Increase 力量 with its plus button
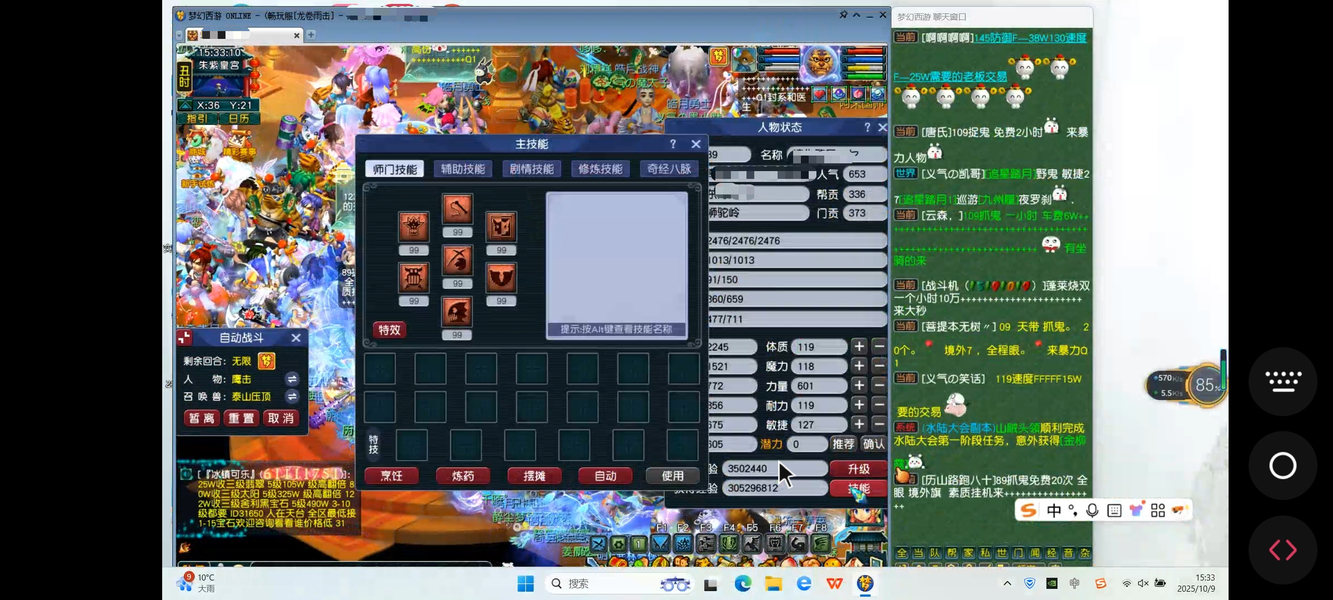Viewport: 1333px width, 600px height. tap(858, 386)
